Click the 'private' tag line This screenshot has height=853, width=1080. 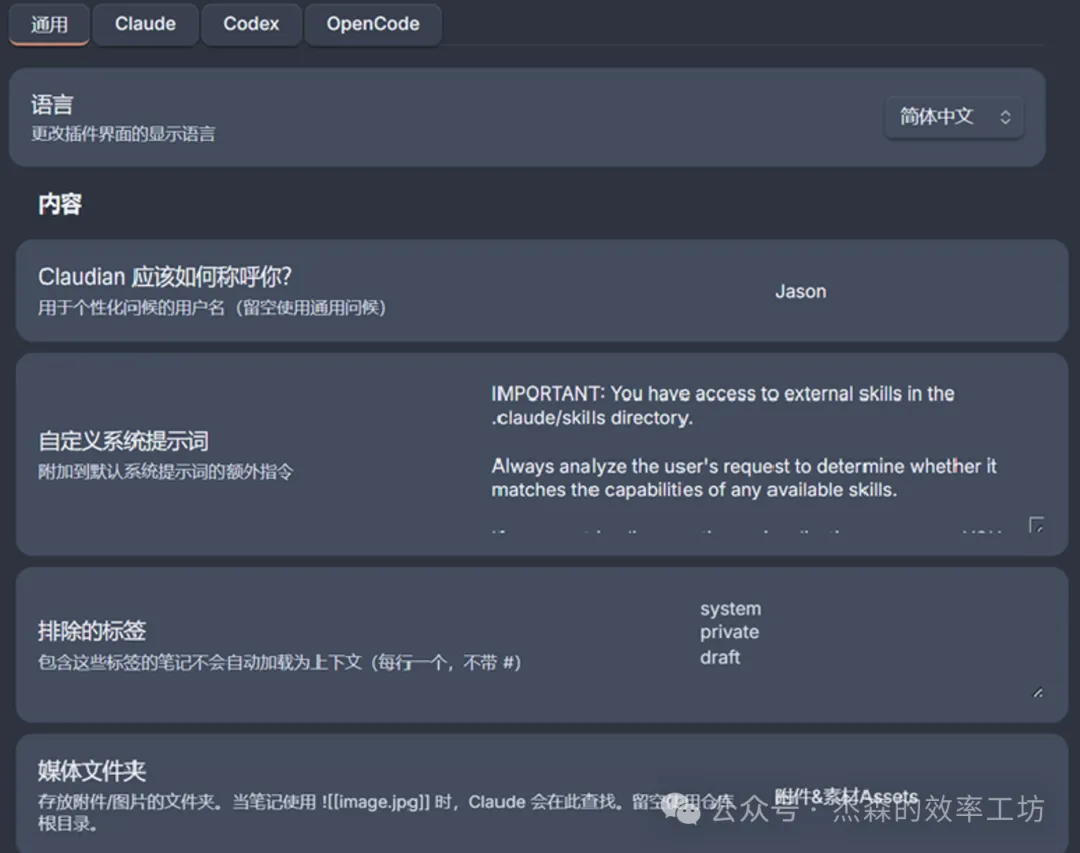point(729,633)
